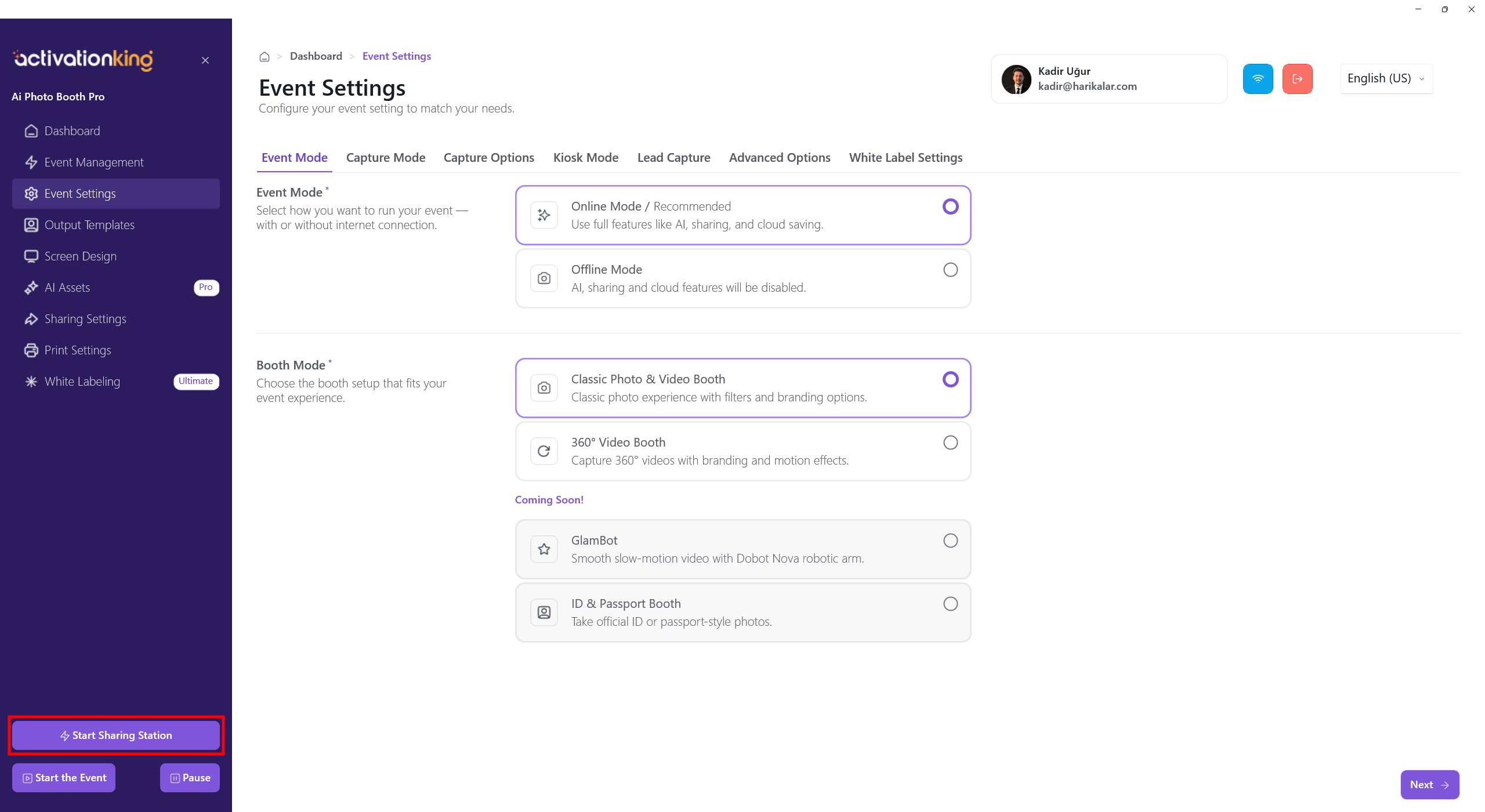Open the English (US) language dropdown
The height and width of the screenshot is (812, 1485).
[x=1386, y=79]
